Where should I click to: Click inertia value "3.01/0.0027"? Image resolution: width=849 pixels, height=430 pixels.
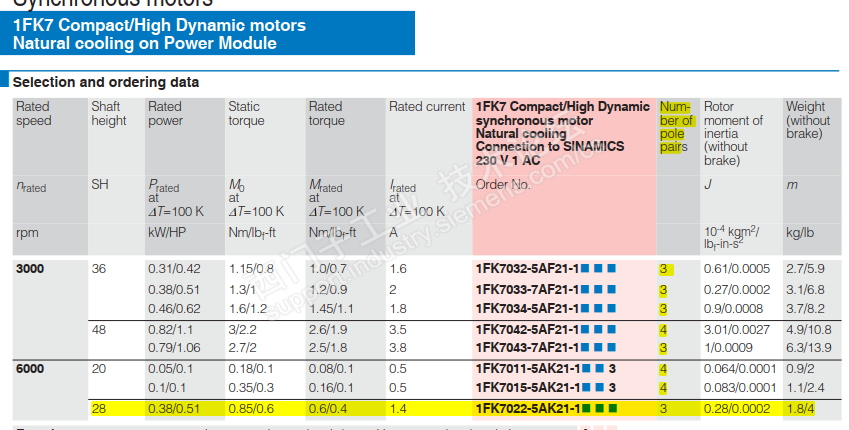(x=736, y=329)
